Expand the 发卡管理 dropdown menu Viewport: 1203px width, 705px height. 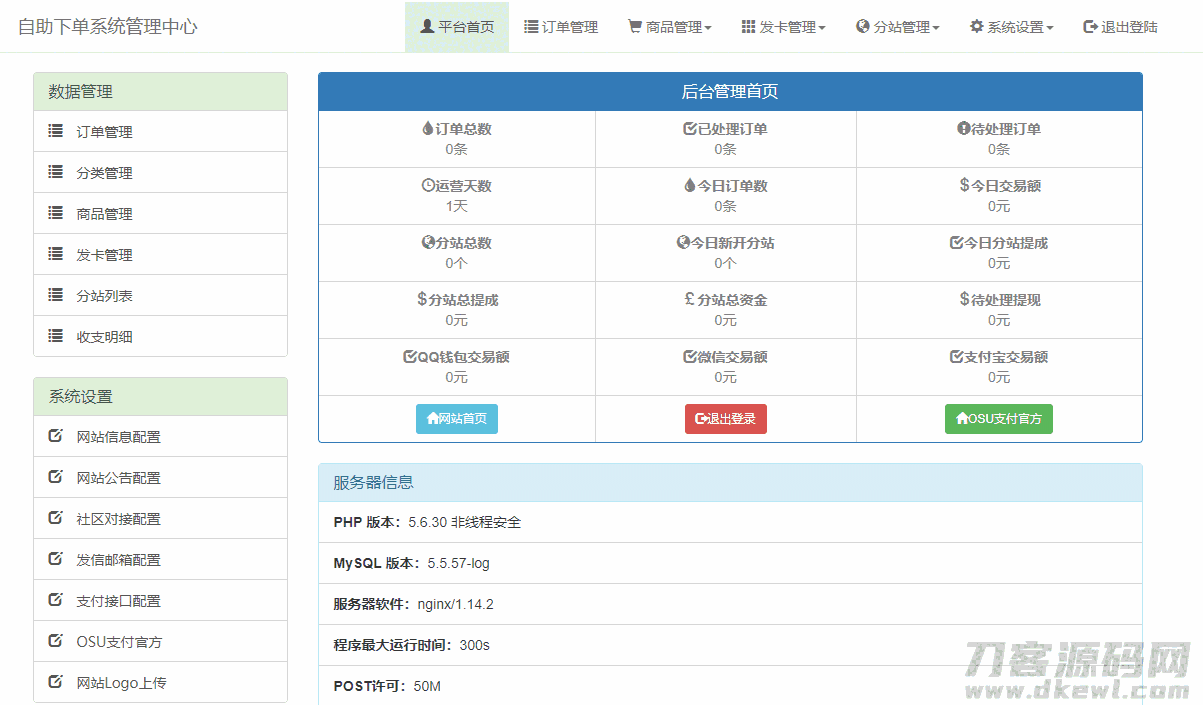click(784, 27)
